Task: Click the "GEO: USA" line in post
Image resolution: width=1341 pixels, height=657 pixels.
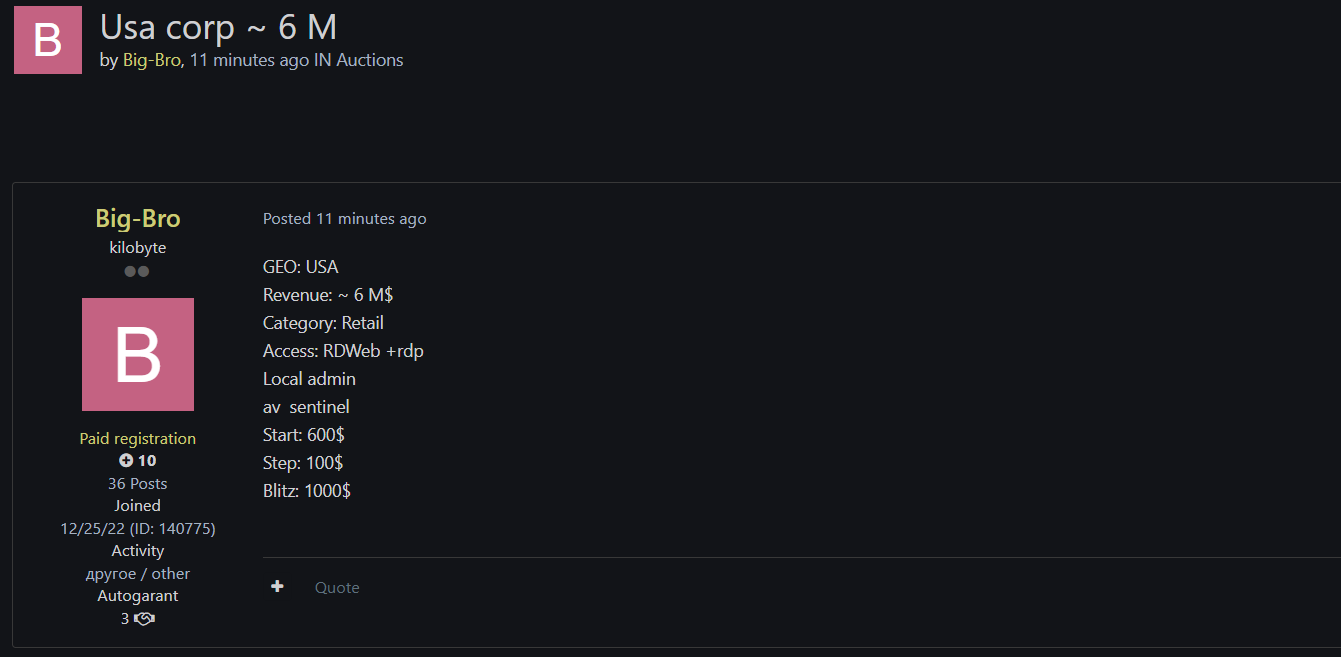Action: coord(301,267)
